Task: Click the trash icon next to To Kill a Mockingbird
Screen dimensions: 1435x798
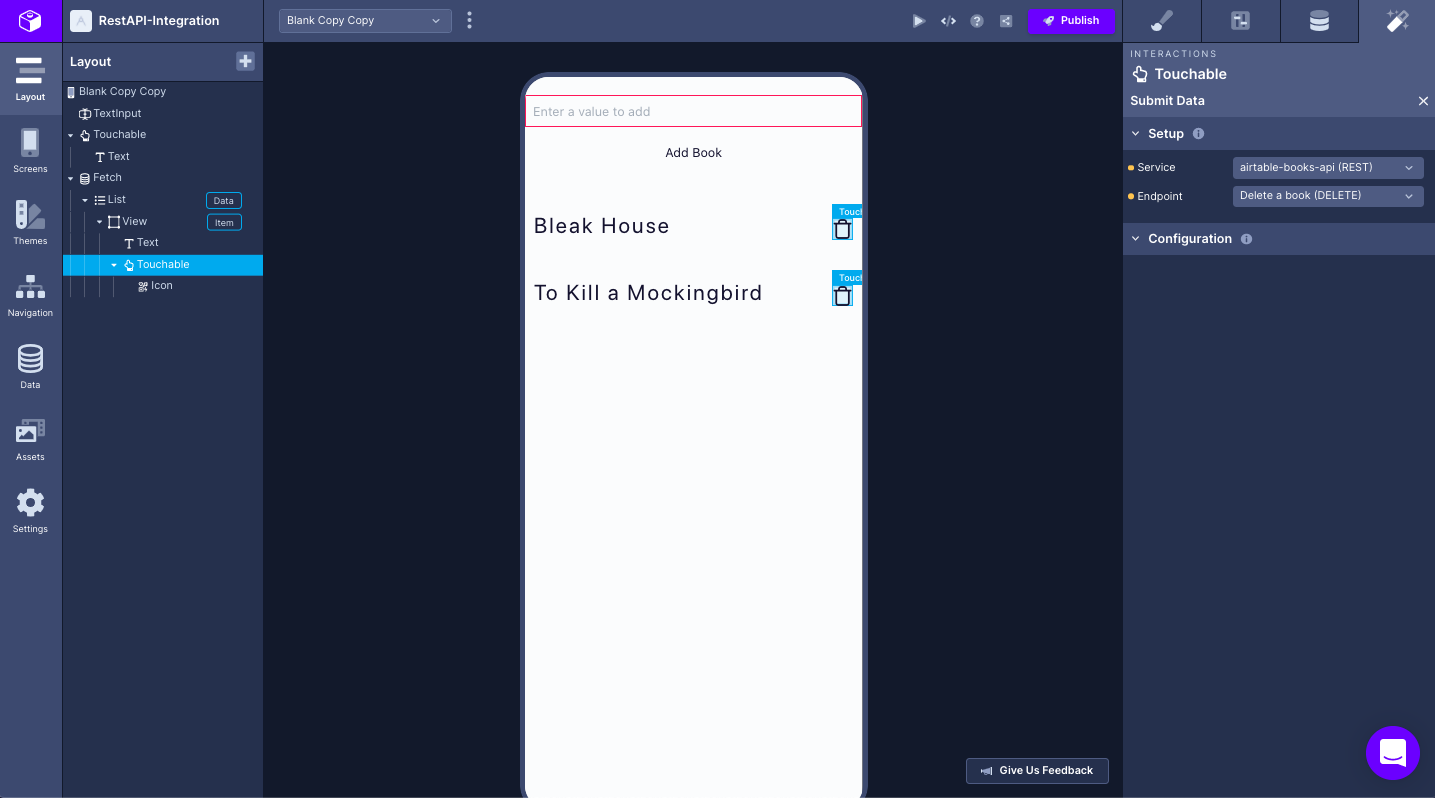Action: [x=843, y=295]
